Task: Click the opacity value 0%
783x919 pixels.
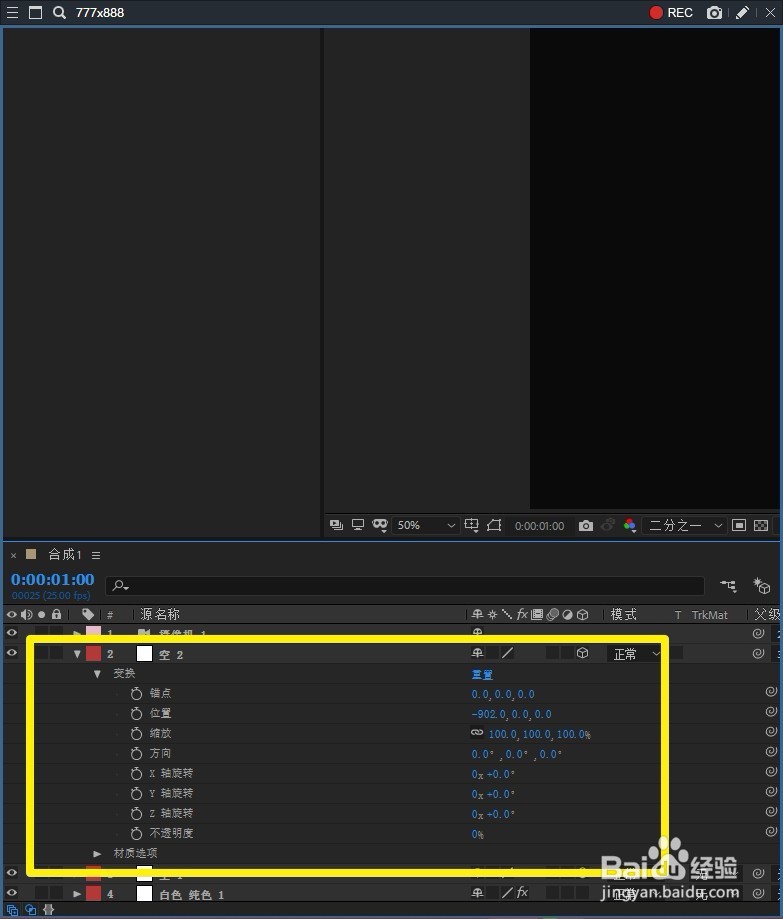Action: [478, 834]
